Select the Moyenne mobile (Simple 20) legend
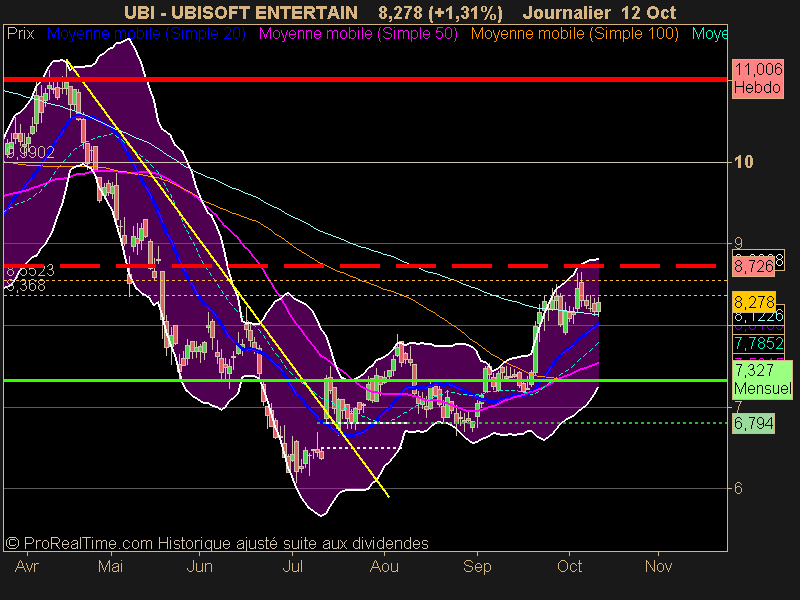Image resolution: width=800 pixels, height=600 pixels. pos(146,34)
